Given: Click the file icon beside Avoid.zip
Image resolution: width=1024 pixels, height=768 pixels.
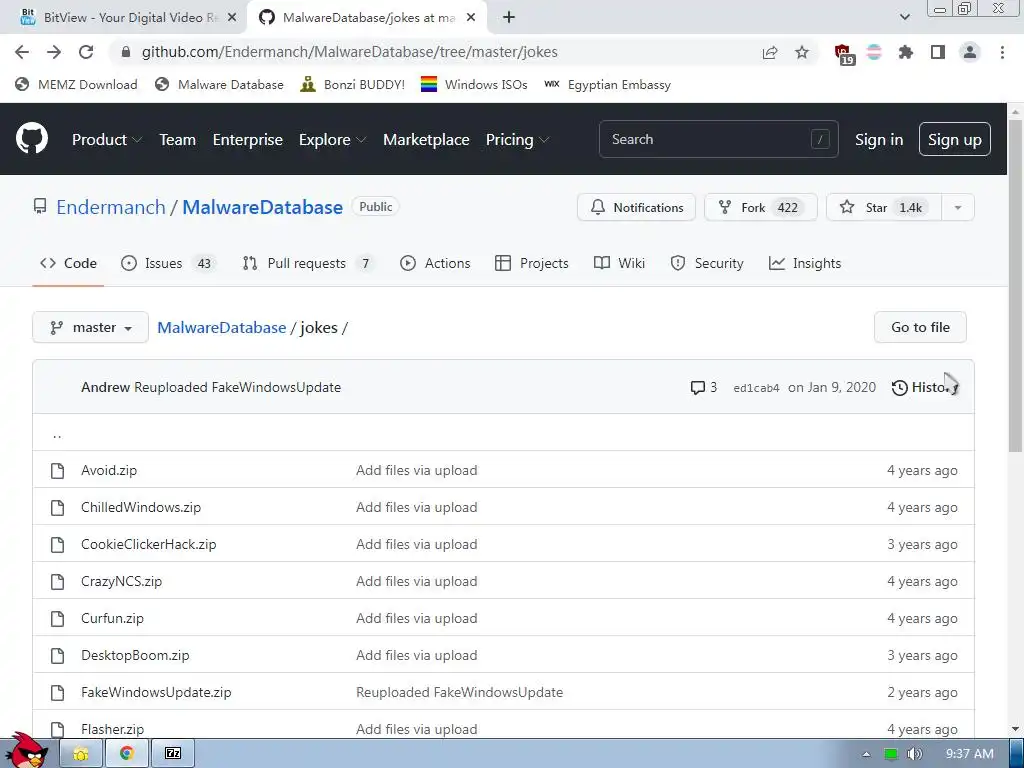Looking at the screenshot, I should [x=57, y=470].
